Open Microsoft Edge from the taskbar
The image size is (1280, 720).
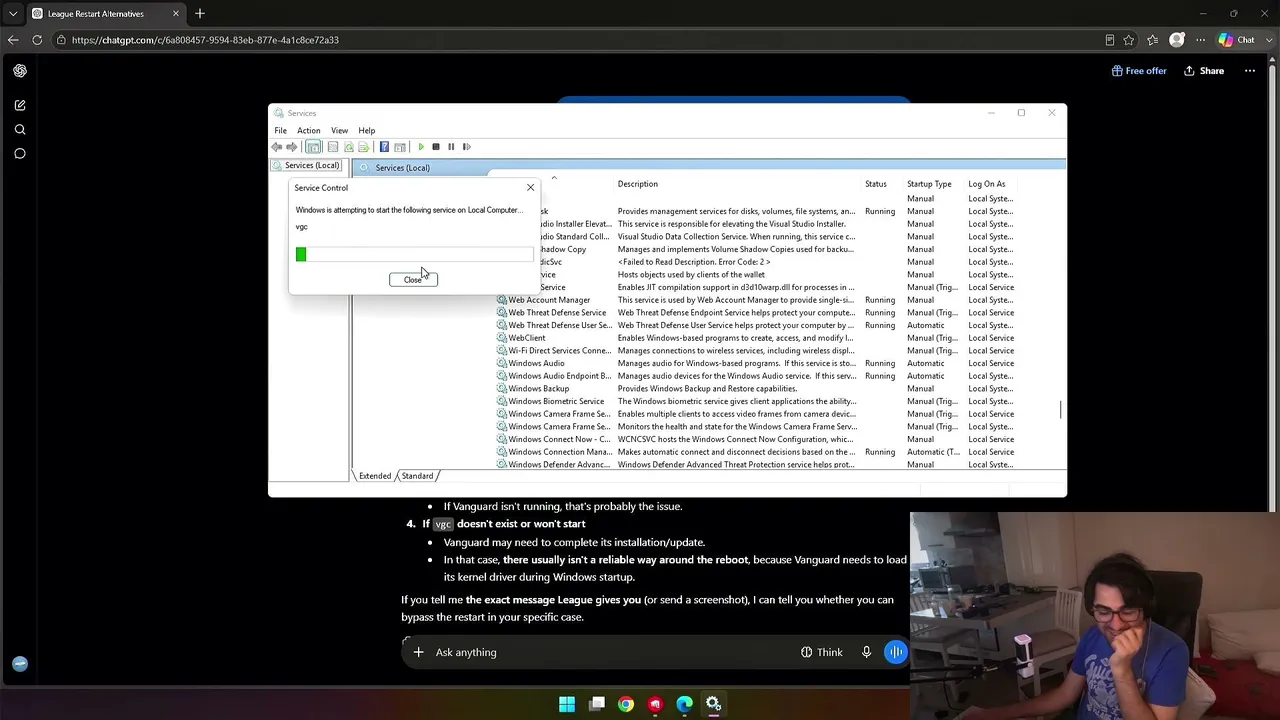click(684, 705)
